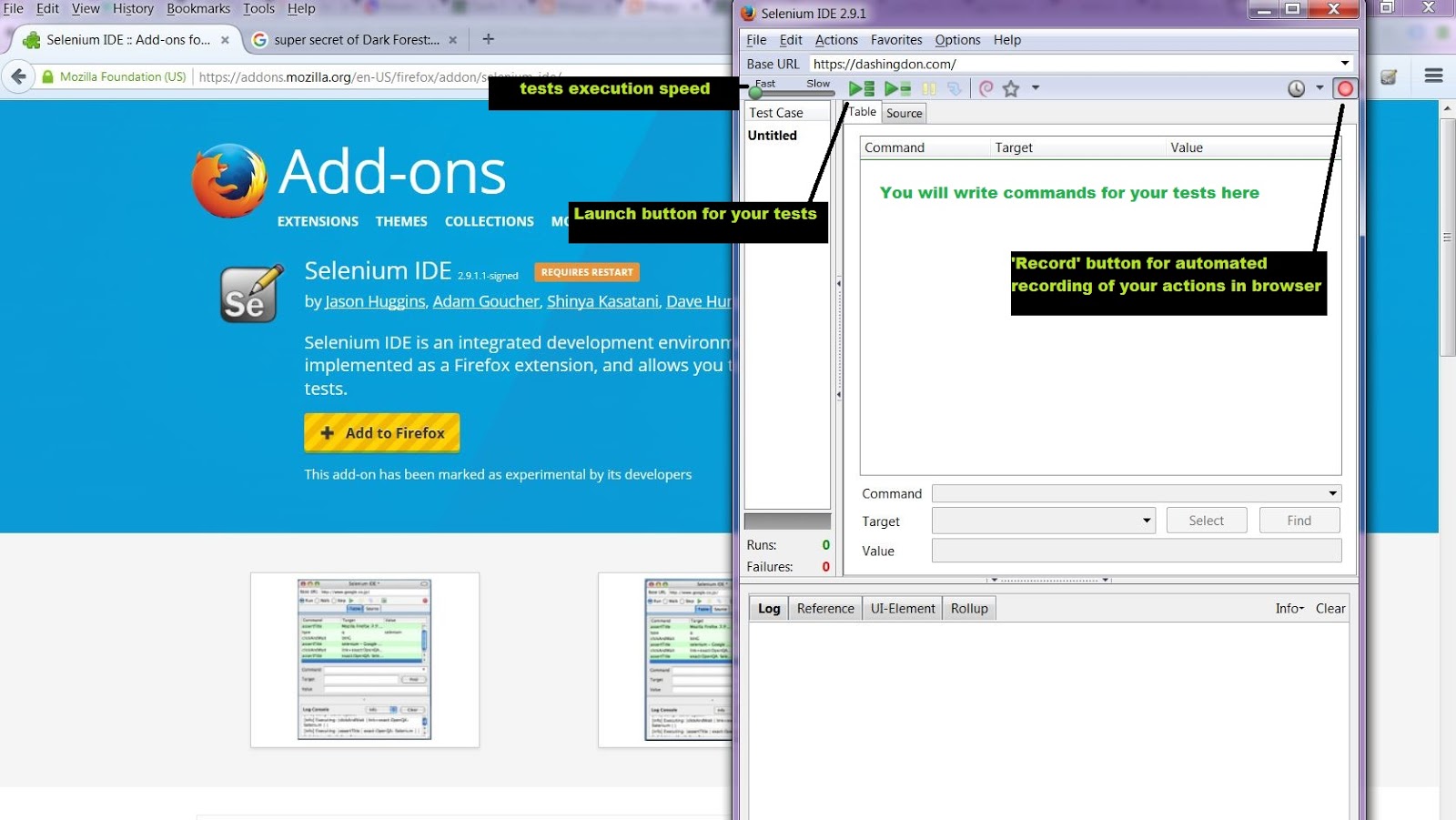Click the Firefox address bar URL
1456x820 pixels.
pyautogui.click(x=379, y=77)
